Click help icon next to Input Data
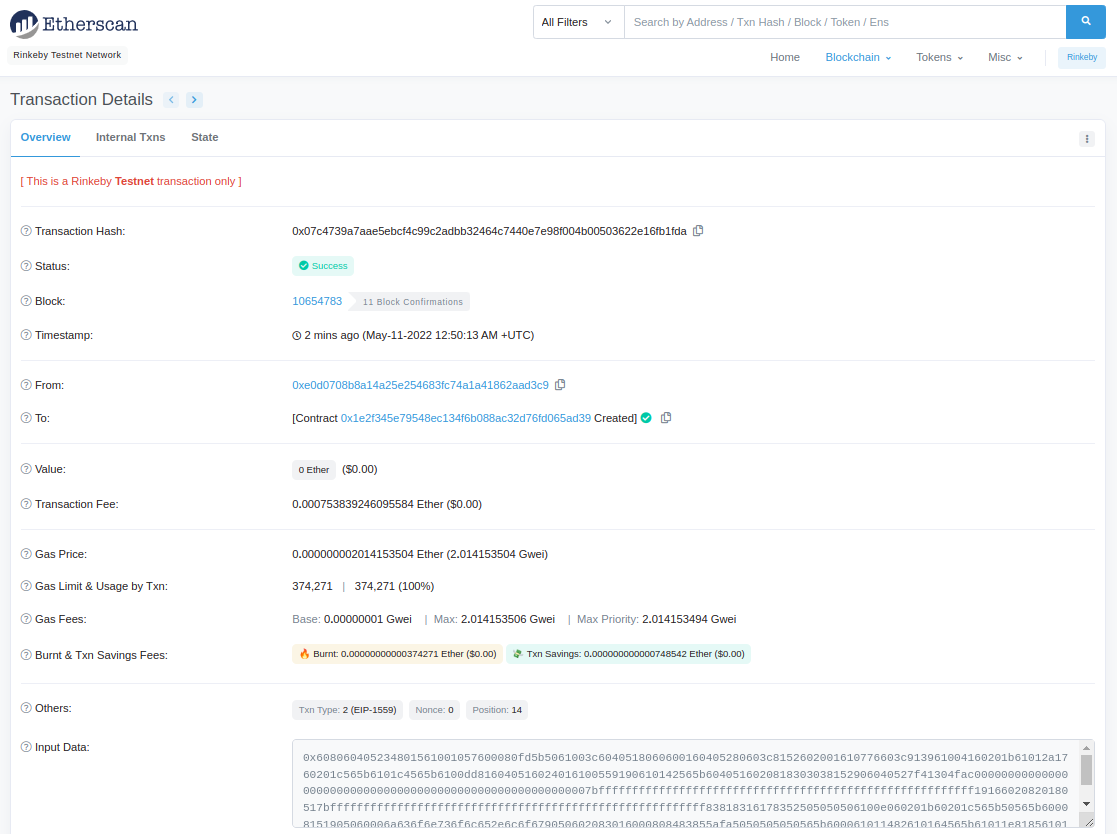 pyautogui.click(x=26, y=747)
